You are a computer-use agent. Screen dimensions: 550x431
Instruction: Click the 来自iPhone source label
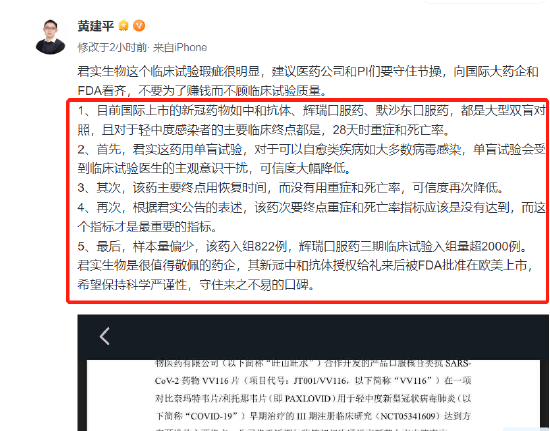pos(180,47)
